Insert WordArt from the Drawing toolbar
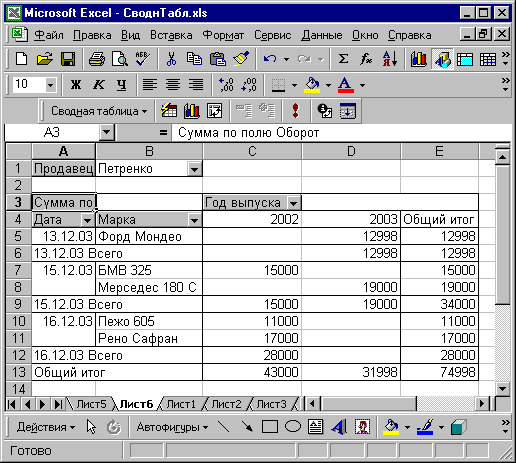The image size is (516, 463). tap(339, 427)
